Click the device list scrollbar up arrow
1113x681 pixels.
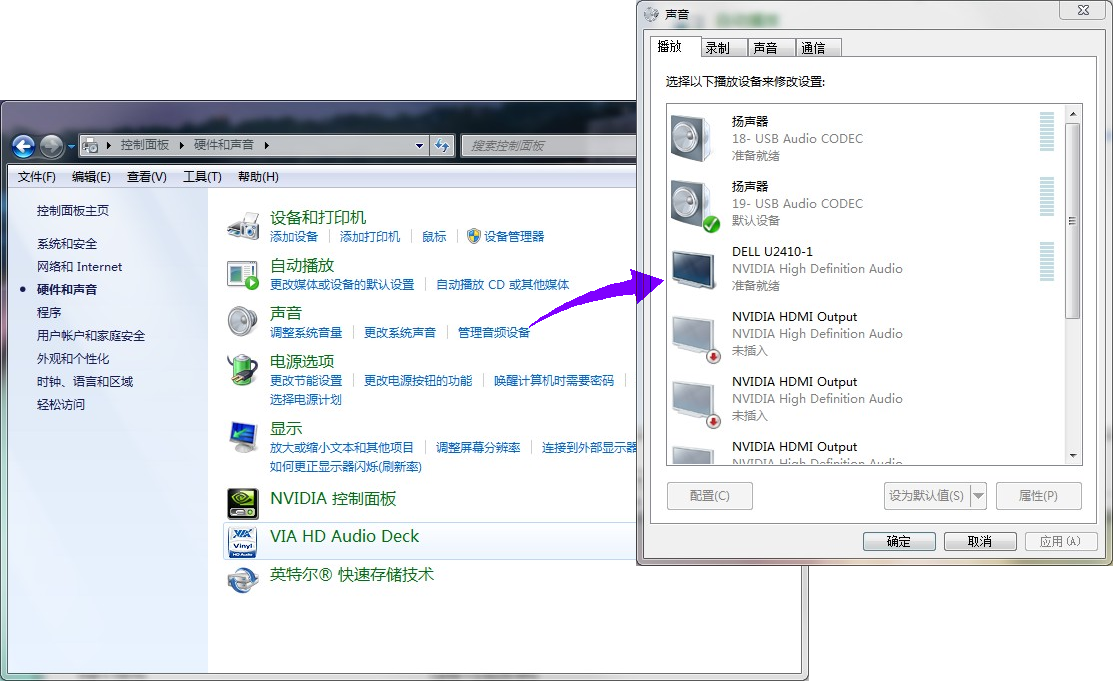point(1073,114)
